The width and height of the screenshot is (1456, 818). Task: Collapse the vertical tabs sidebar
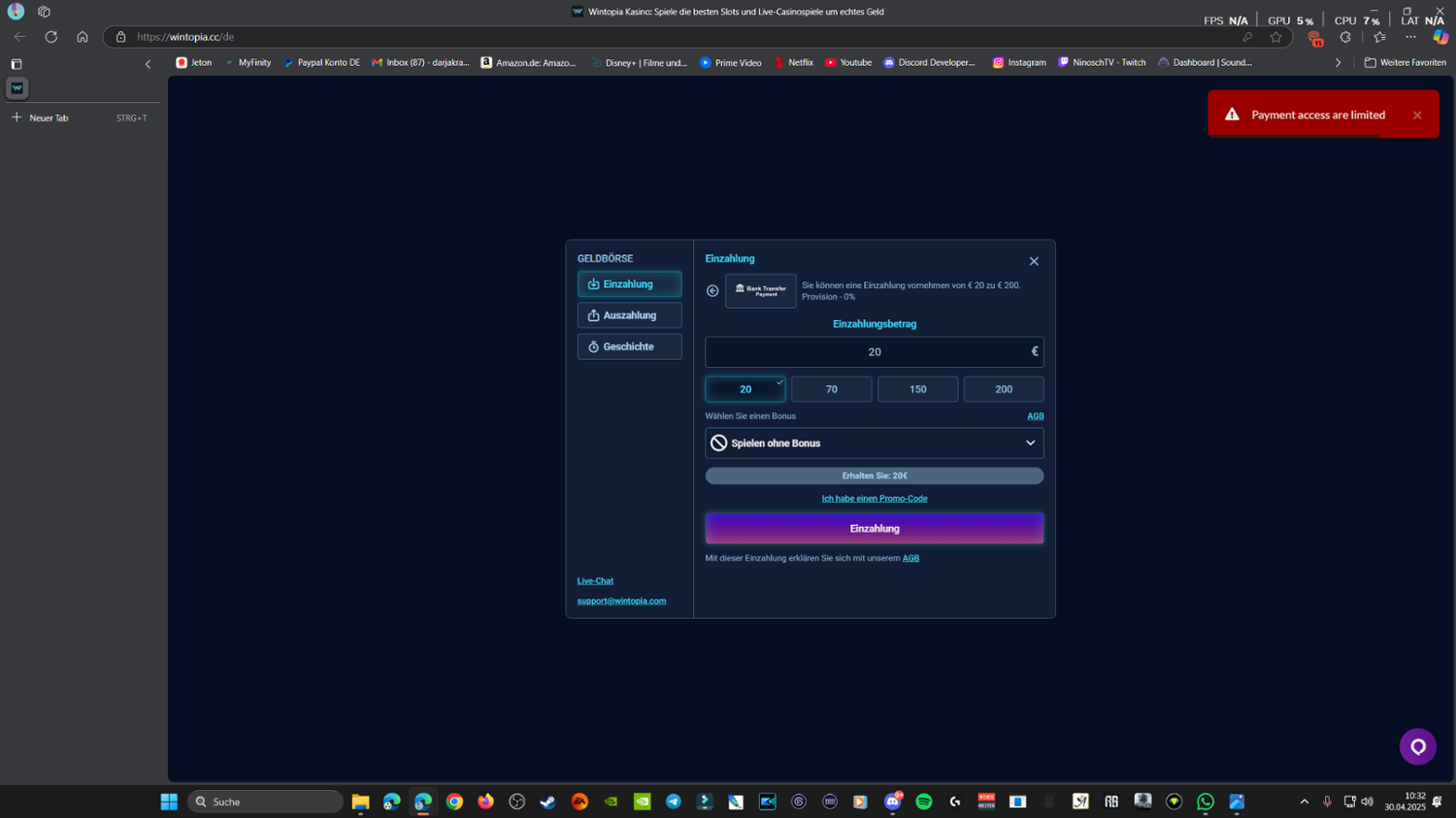[148, 64]
